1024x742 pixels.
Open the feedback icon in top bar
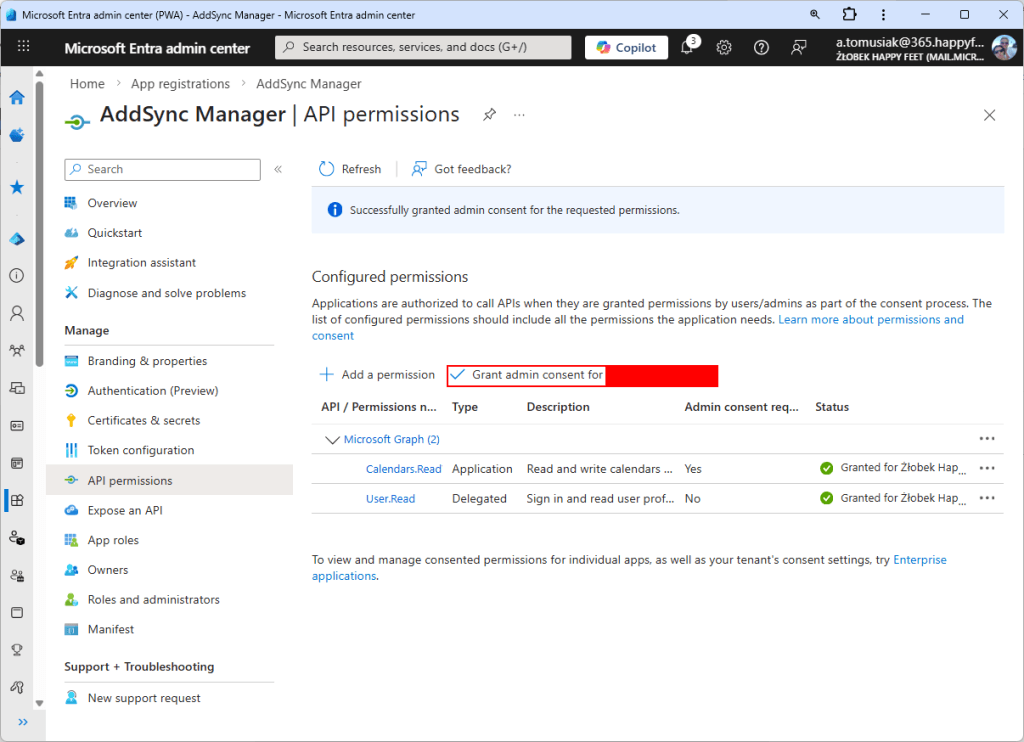coord(798,47)
